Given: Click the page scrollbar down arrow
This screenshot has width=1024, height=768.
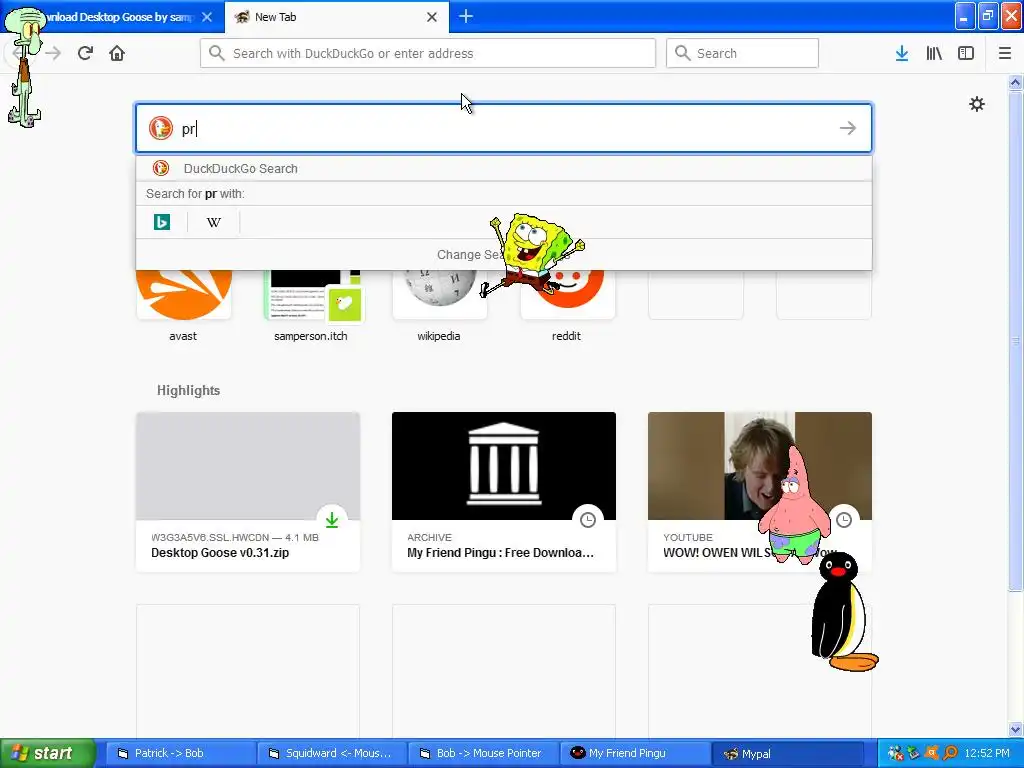Looking at the screenshot, I should pyautogui.click(x=1015, y=729).
